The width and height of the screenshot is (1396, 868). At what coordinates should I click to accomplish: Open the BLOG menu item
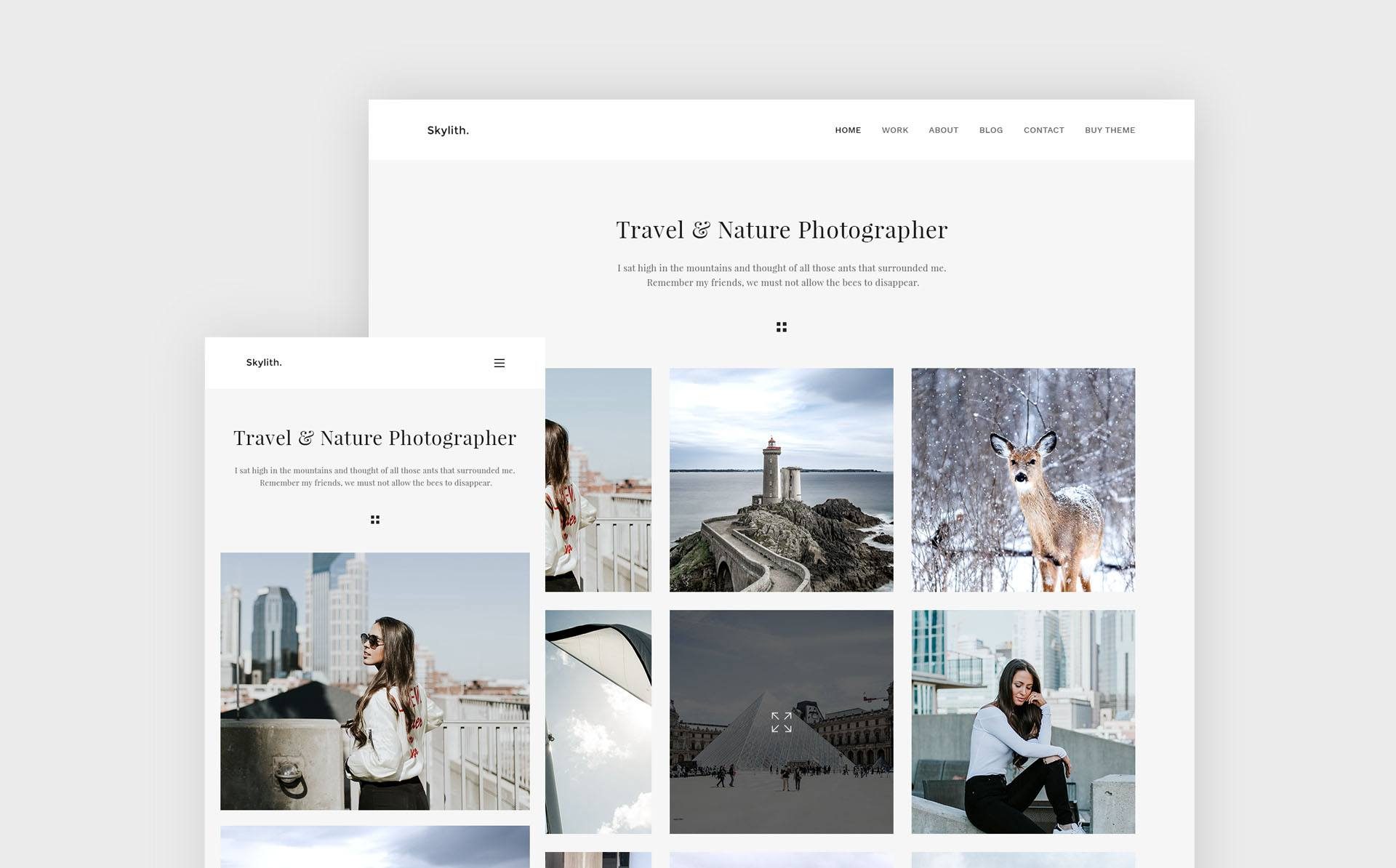(x=991, y=130)
